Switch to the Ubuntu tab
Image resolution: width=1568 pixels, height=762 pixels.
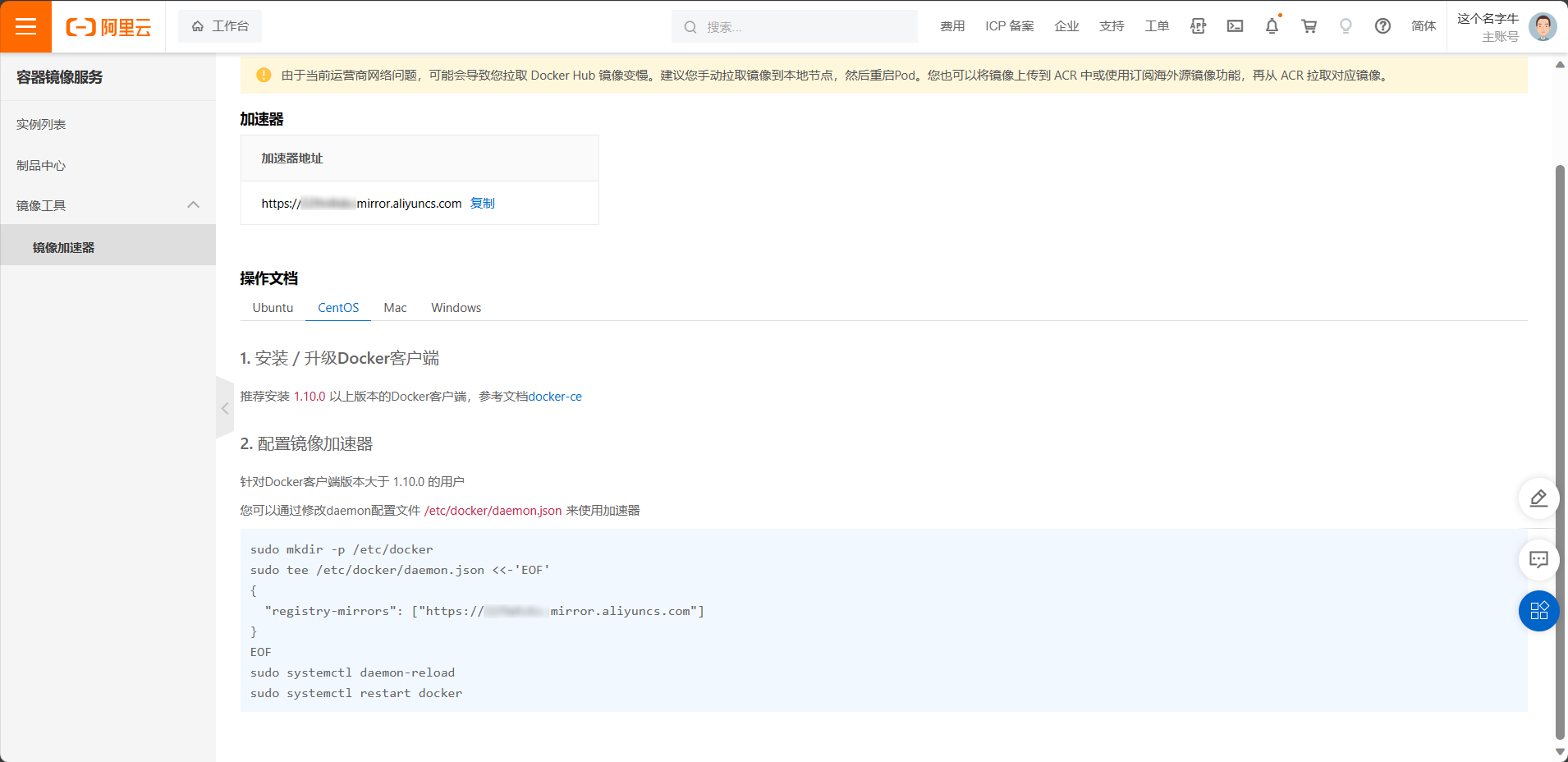tap(273, 307)
